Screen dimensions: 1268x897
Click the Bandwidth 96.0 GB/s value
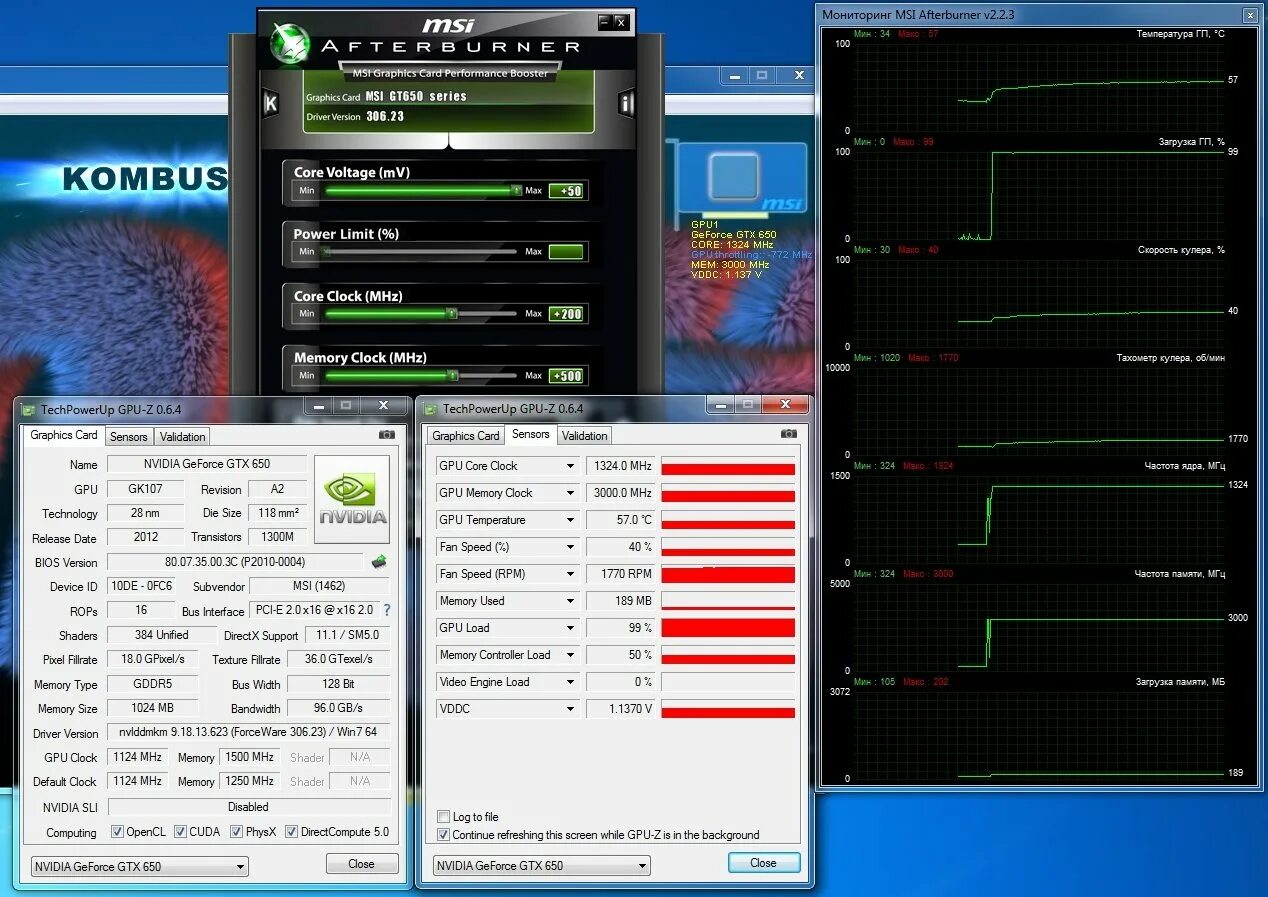pos(338,708)
